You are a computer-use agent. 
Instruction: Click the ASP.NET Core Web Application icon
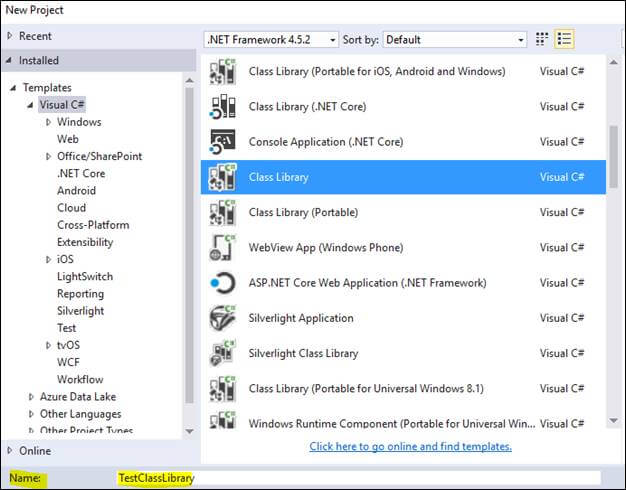223,283
